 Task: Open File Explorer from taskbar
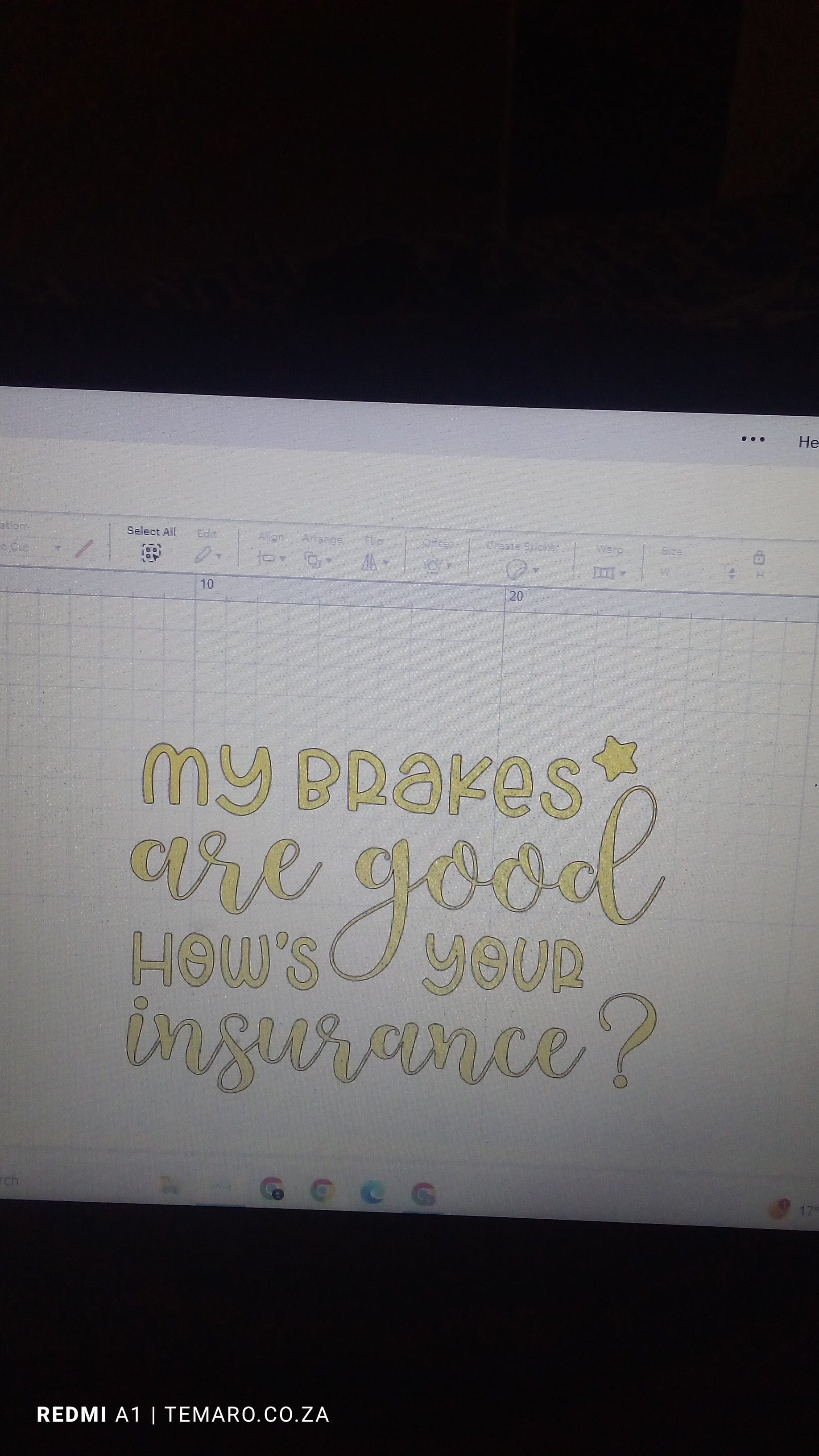tap(170, 1185)
